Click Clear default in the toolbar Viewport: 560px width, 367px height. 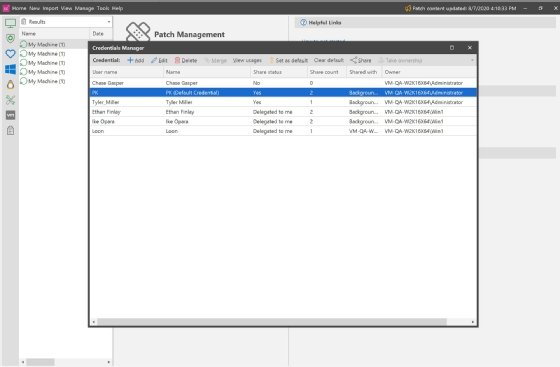pos(329,60)
